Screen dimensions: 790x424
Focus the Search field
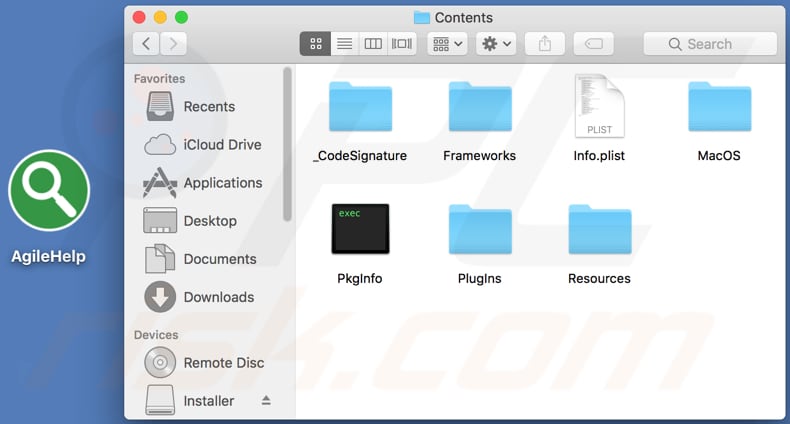(x=710, y=44)
